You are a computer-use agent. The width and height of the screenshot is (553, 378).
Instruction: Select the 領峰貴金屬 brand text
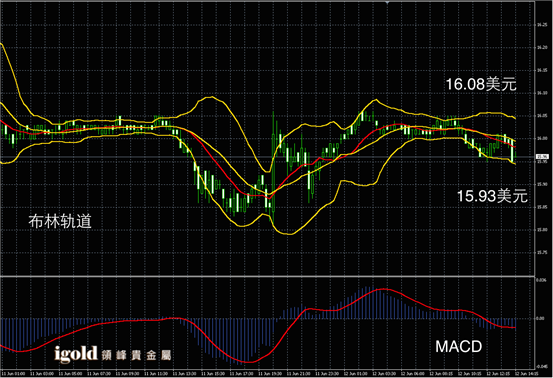tap(136, 355)
